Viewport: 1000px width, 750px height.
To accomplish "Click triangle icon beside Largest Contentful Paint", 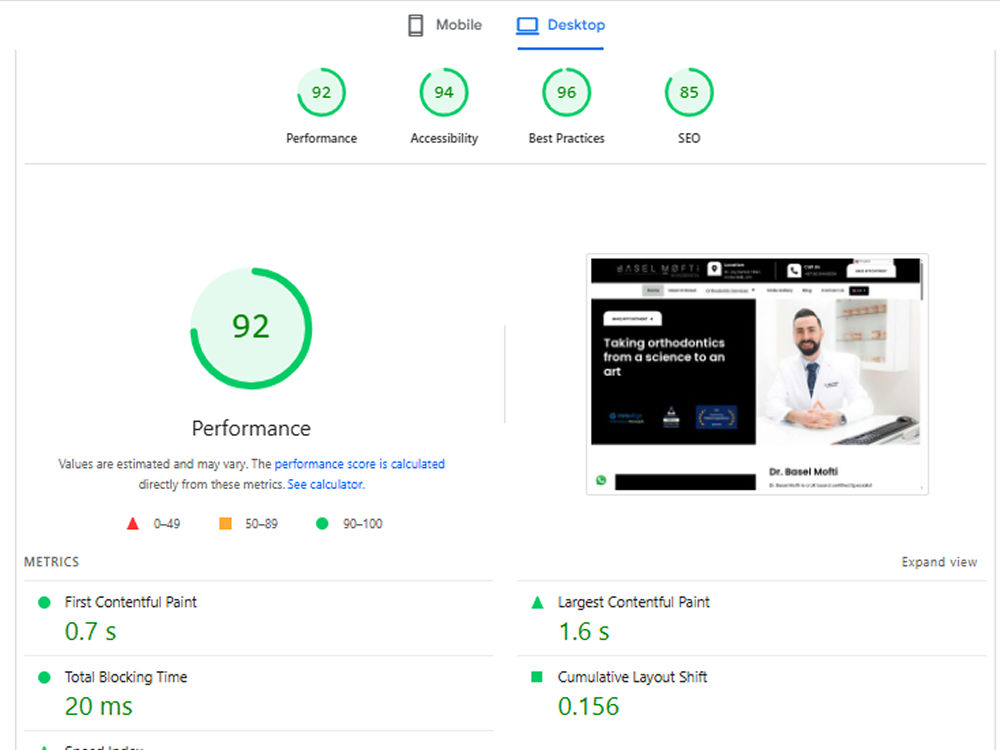I will click(x=537, y=602).
